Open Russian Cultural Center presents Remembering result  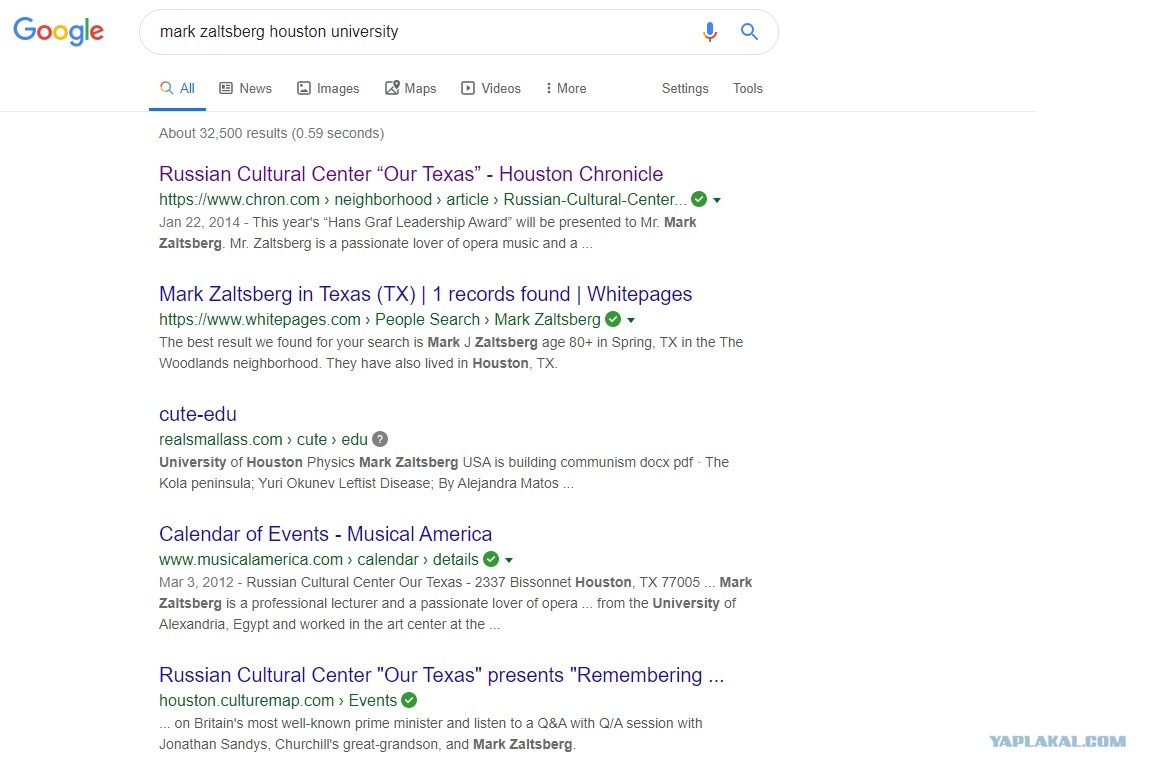(442, 675)
